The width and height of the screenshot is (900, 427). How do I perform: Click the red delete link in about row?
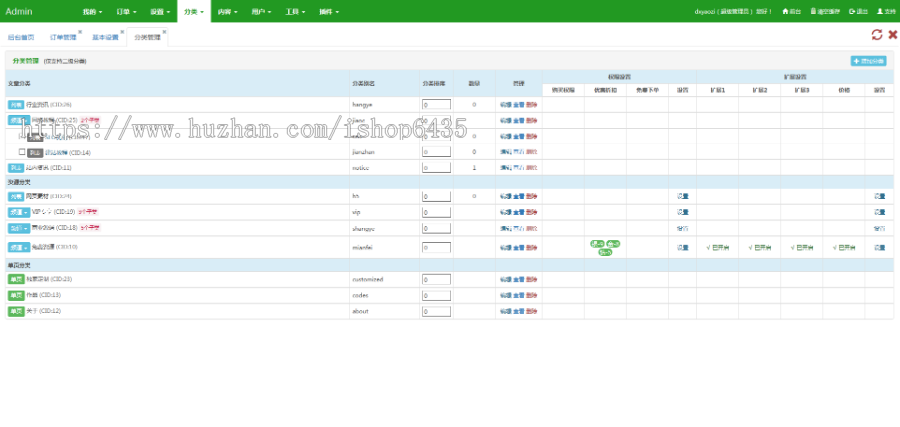tap(532, 311)
